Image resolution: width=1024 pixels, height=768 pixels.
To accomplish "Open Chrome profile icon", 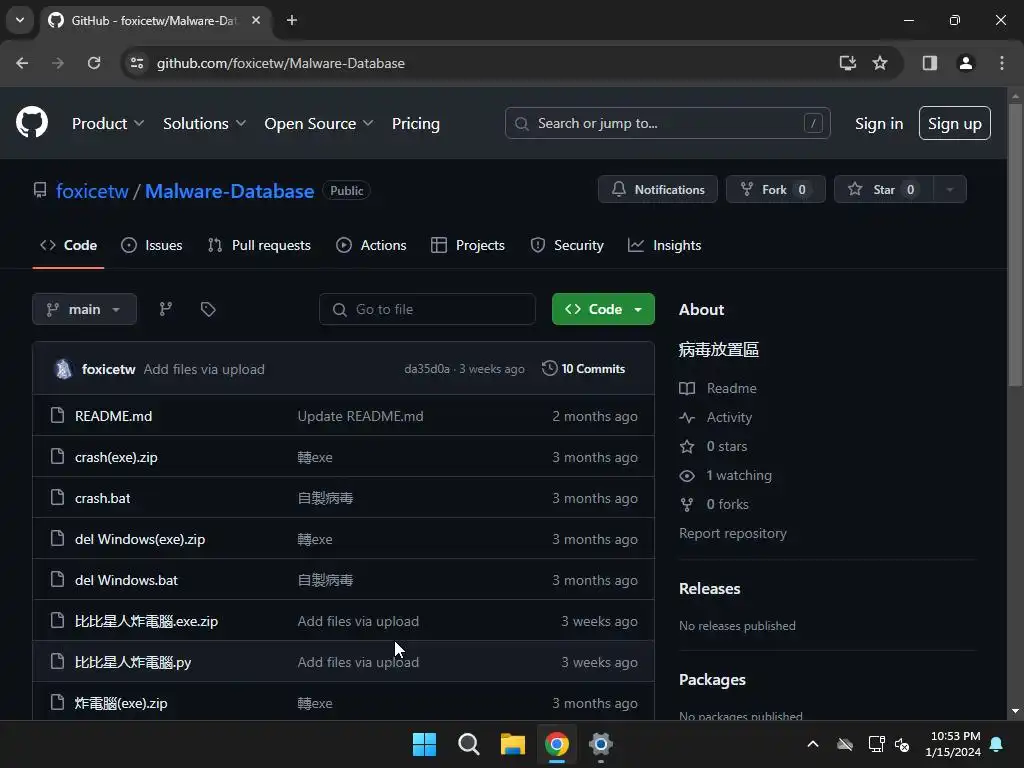I will 965,63.
